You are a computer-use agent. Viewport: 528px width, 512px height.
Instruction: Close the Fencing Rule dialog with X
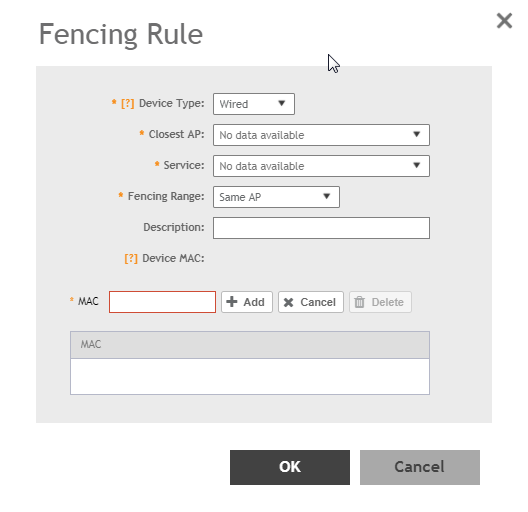(504, 21)
